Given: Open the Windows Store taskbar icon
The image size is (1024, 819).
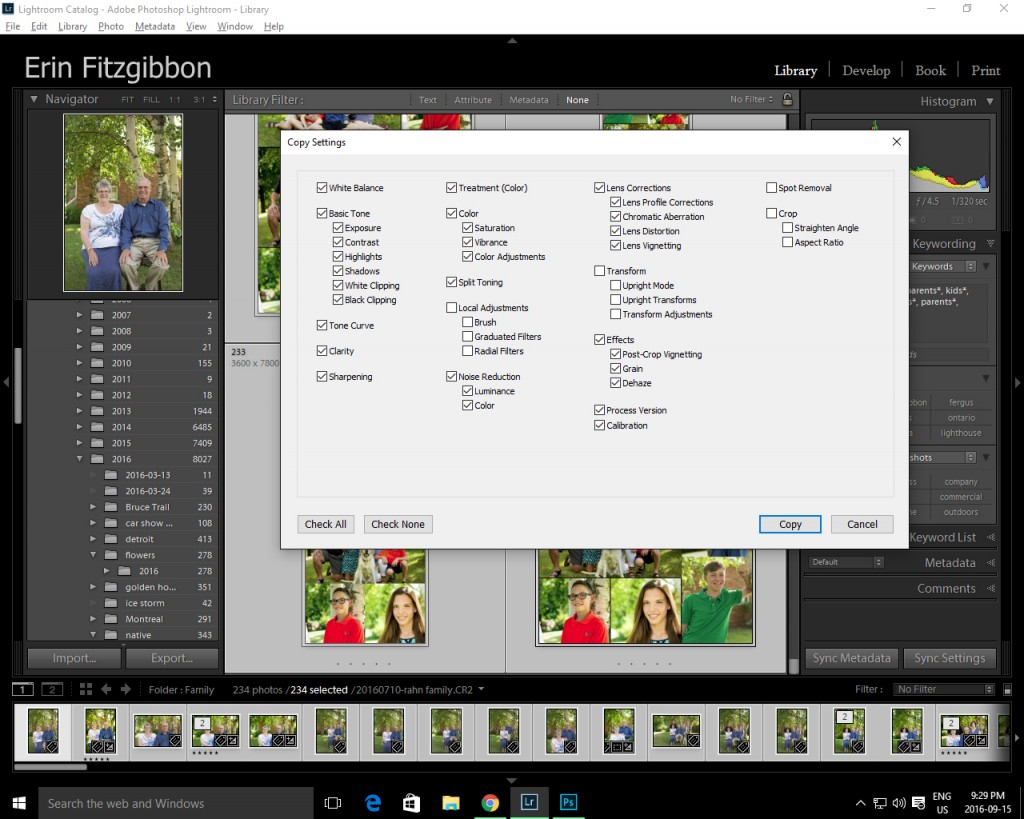Looking at the screenshot, I should pos(411,803).
